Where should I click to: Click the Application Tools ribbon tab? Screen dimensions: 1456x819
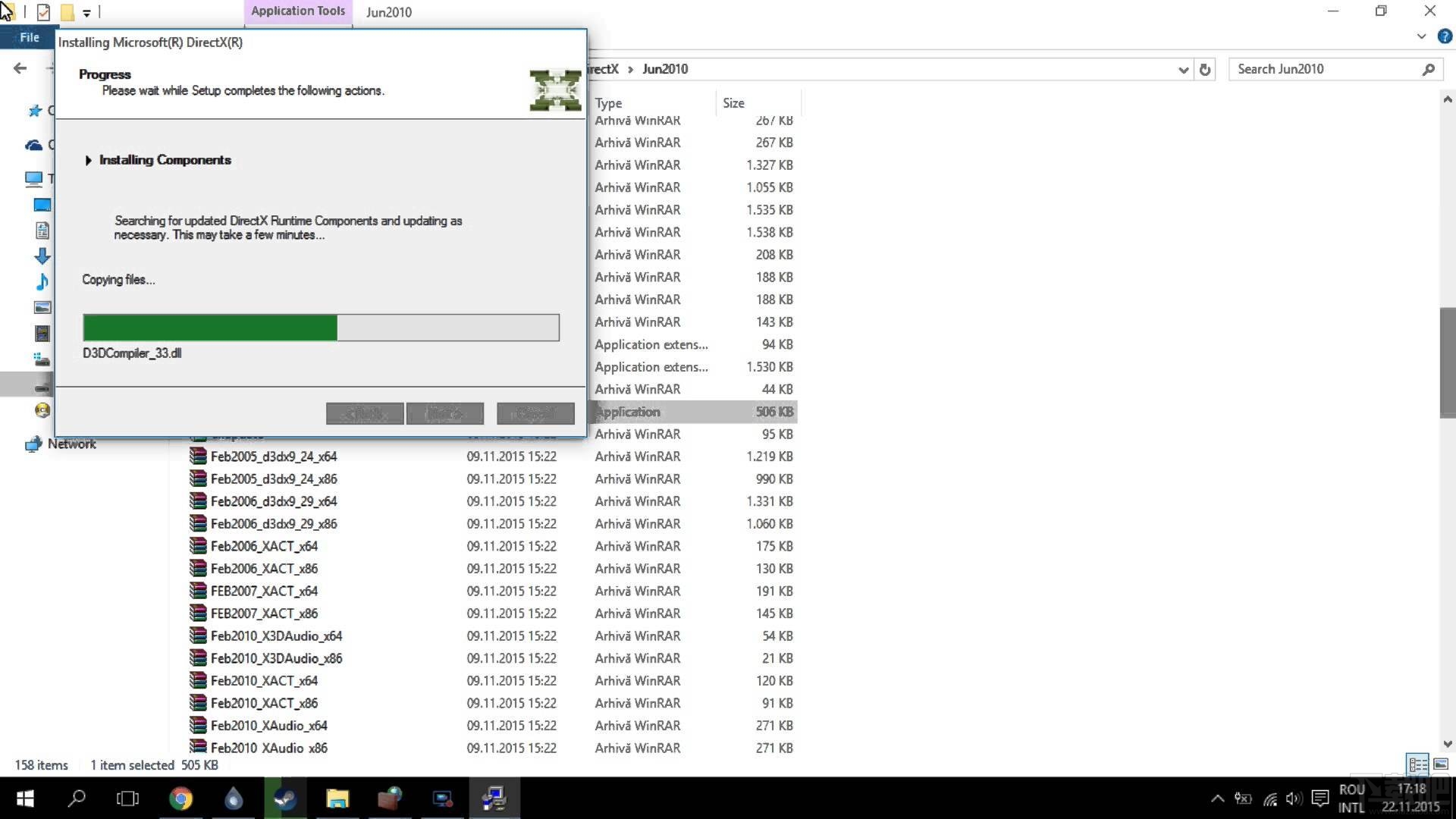297,10
